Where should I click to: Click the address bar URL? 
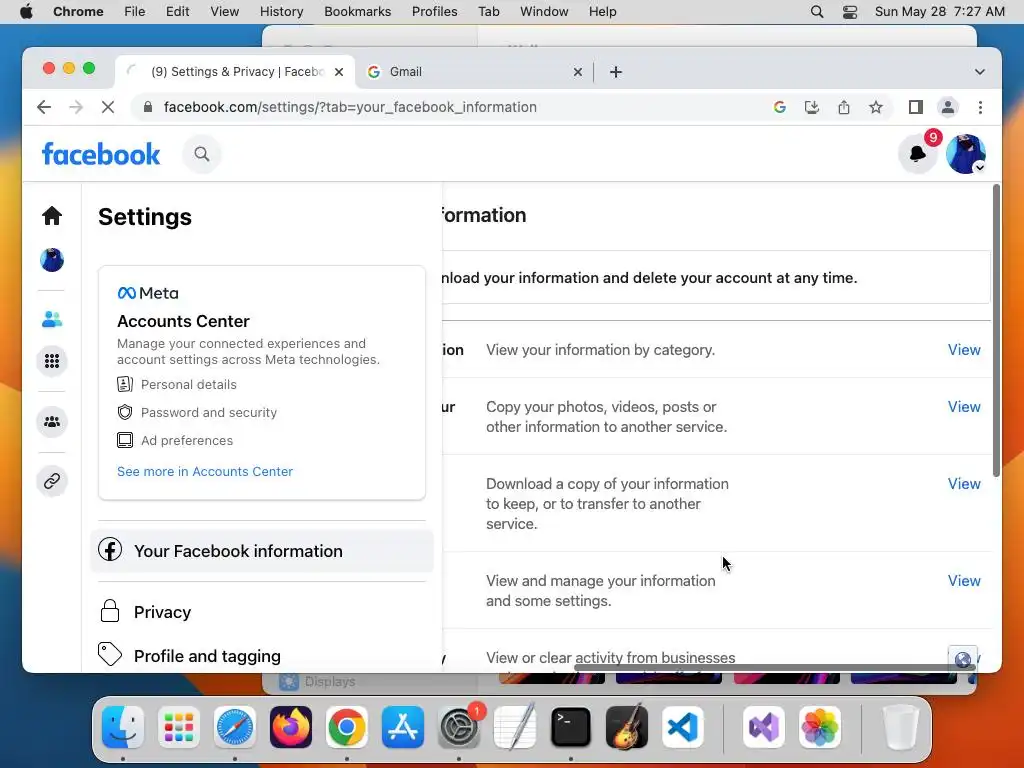point(350,107)
